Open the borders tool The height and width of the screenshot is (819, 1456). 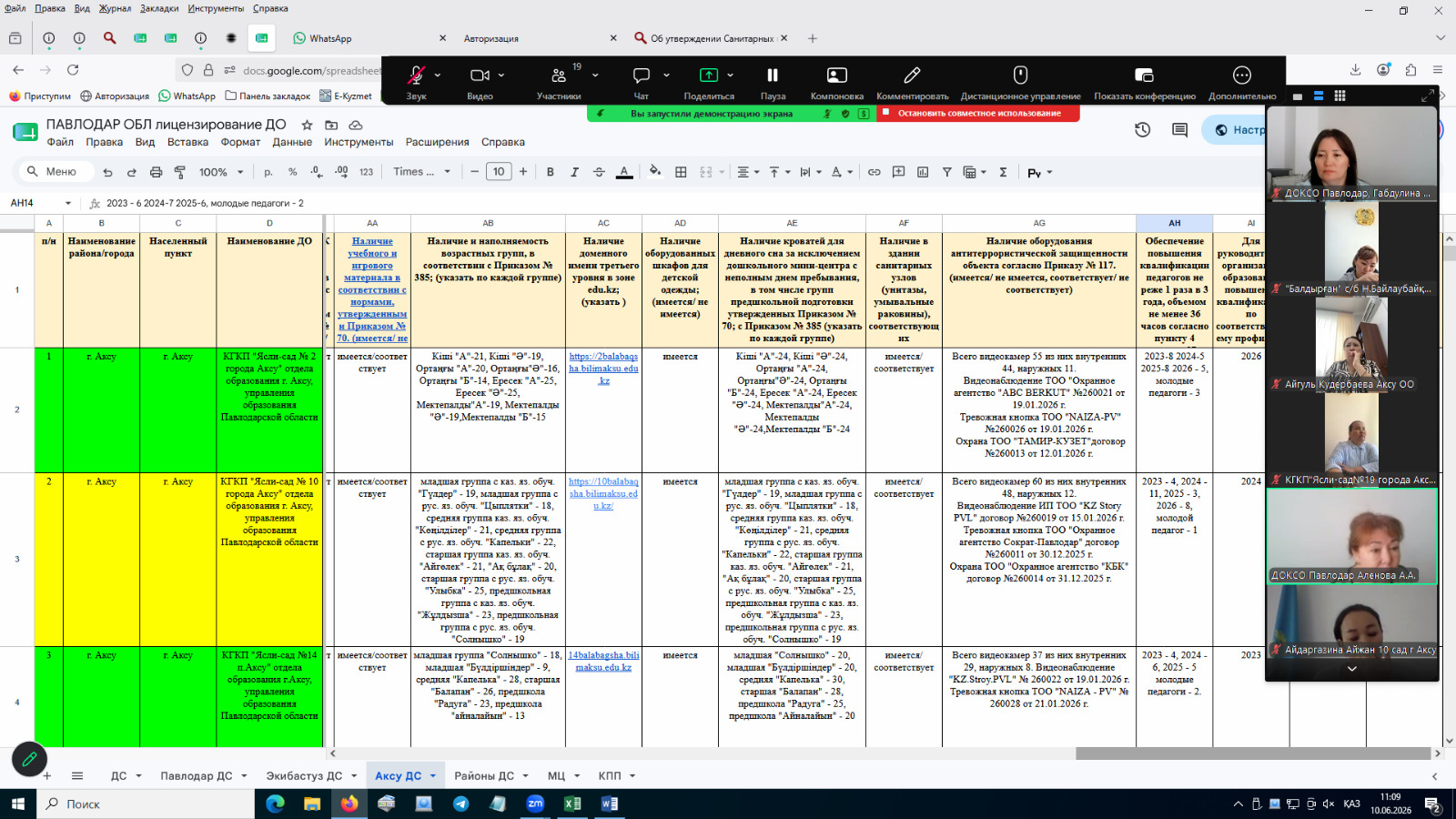click(x=681, y=172)
